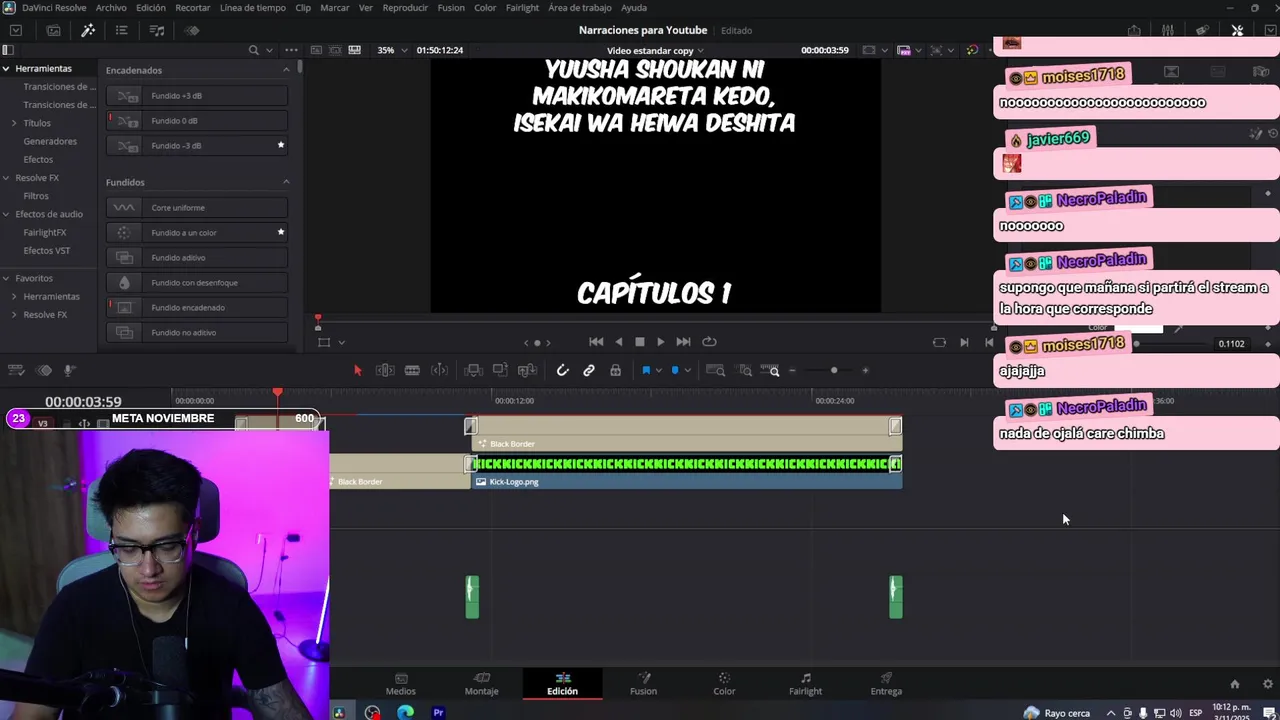Open the Sound Library icon
The image size is (1280, 720).
(x=157, y=30)
